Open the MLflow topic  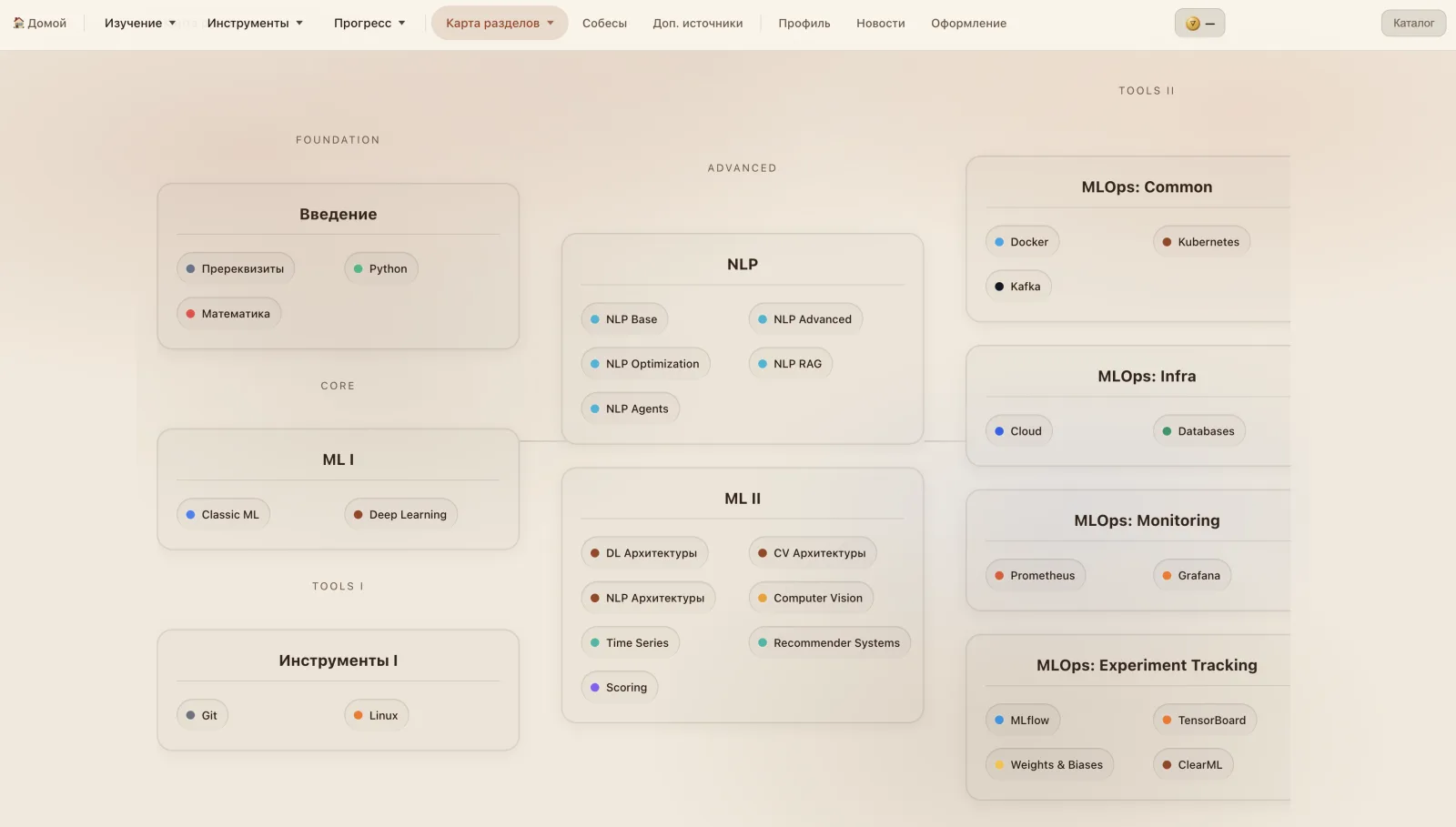(1022, 720)
